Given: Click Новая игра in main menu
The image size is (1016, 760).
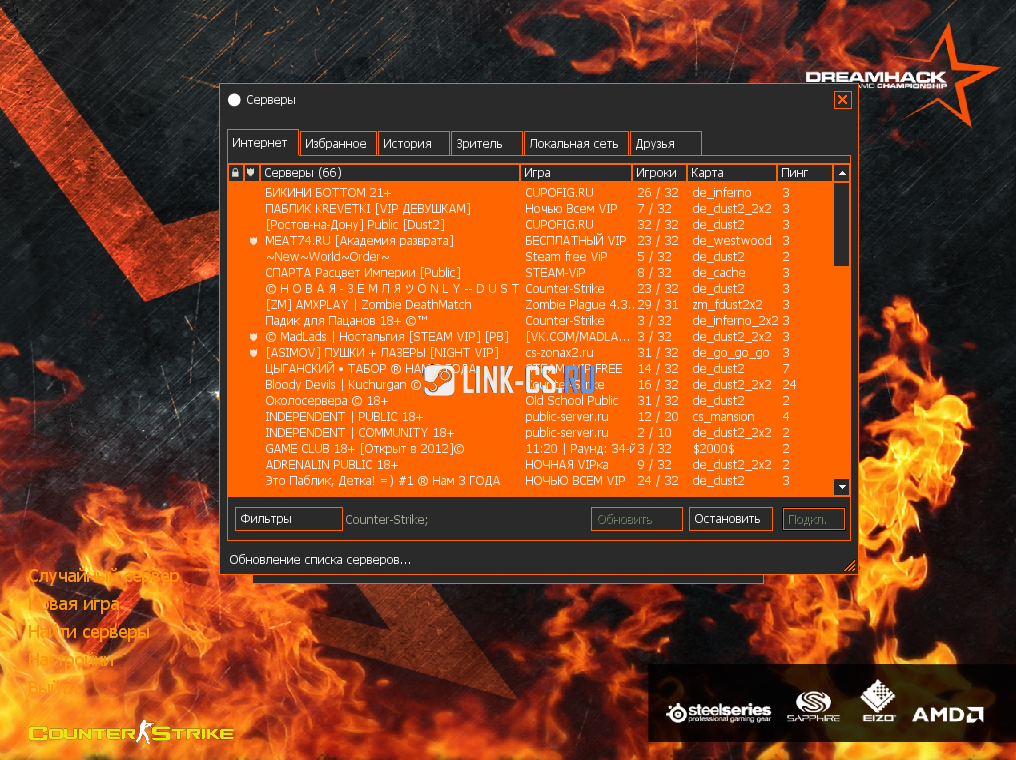Looking at the screenshot, I should point(76,604).
